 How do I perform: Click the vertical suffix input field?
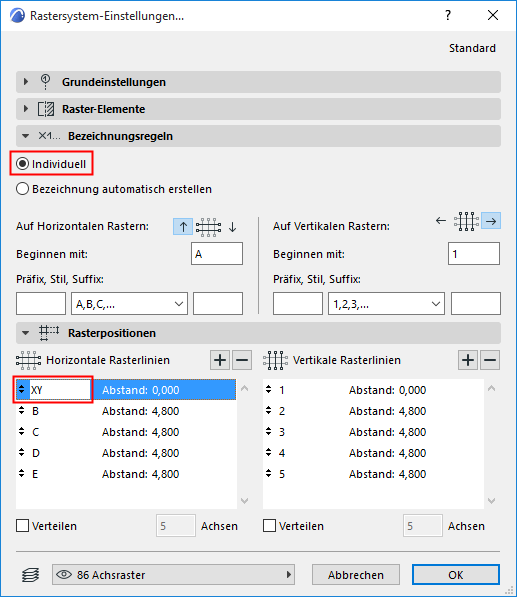476,303
